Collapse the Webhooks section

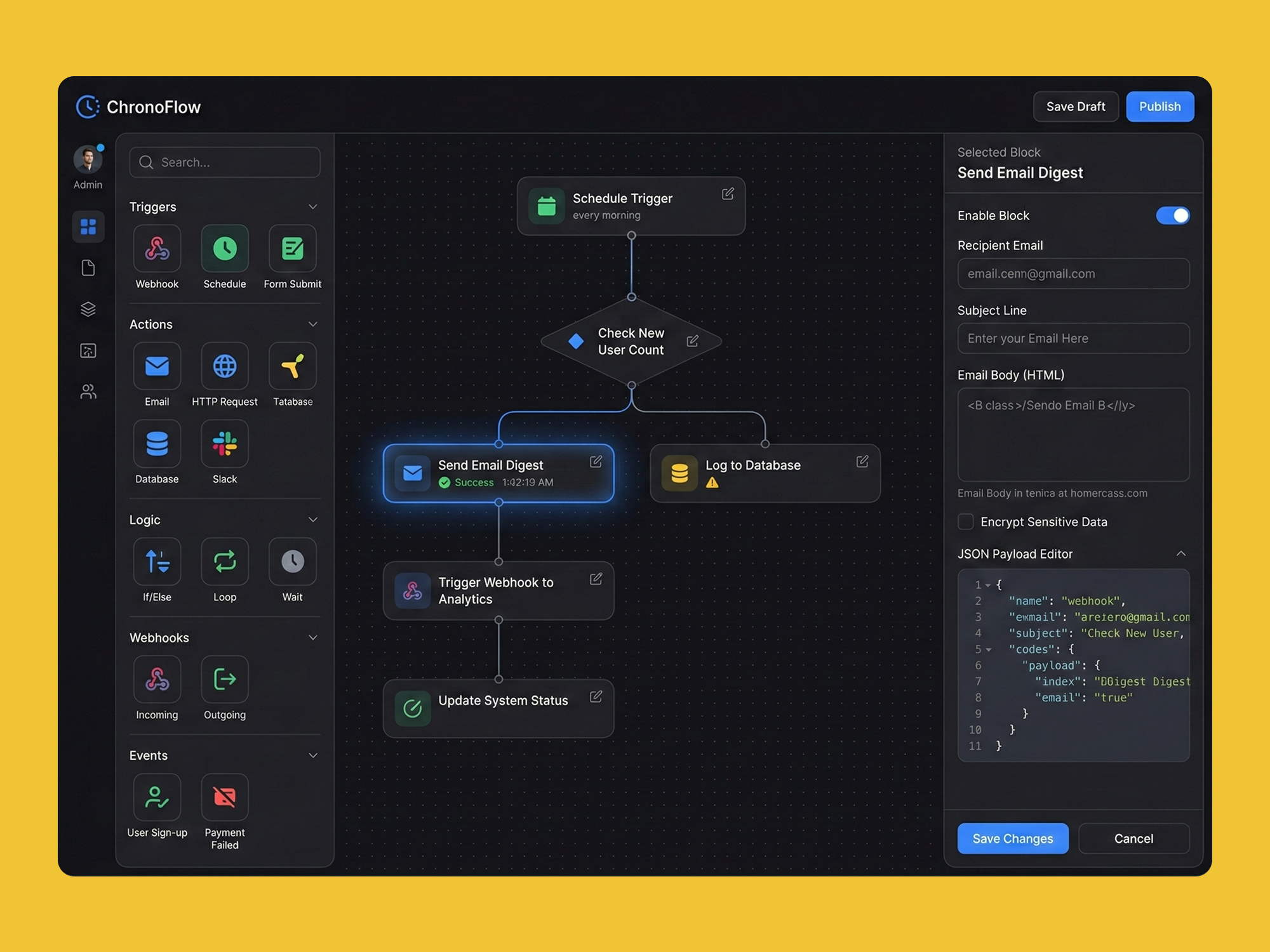[312, 637]
